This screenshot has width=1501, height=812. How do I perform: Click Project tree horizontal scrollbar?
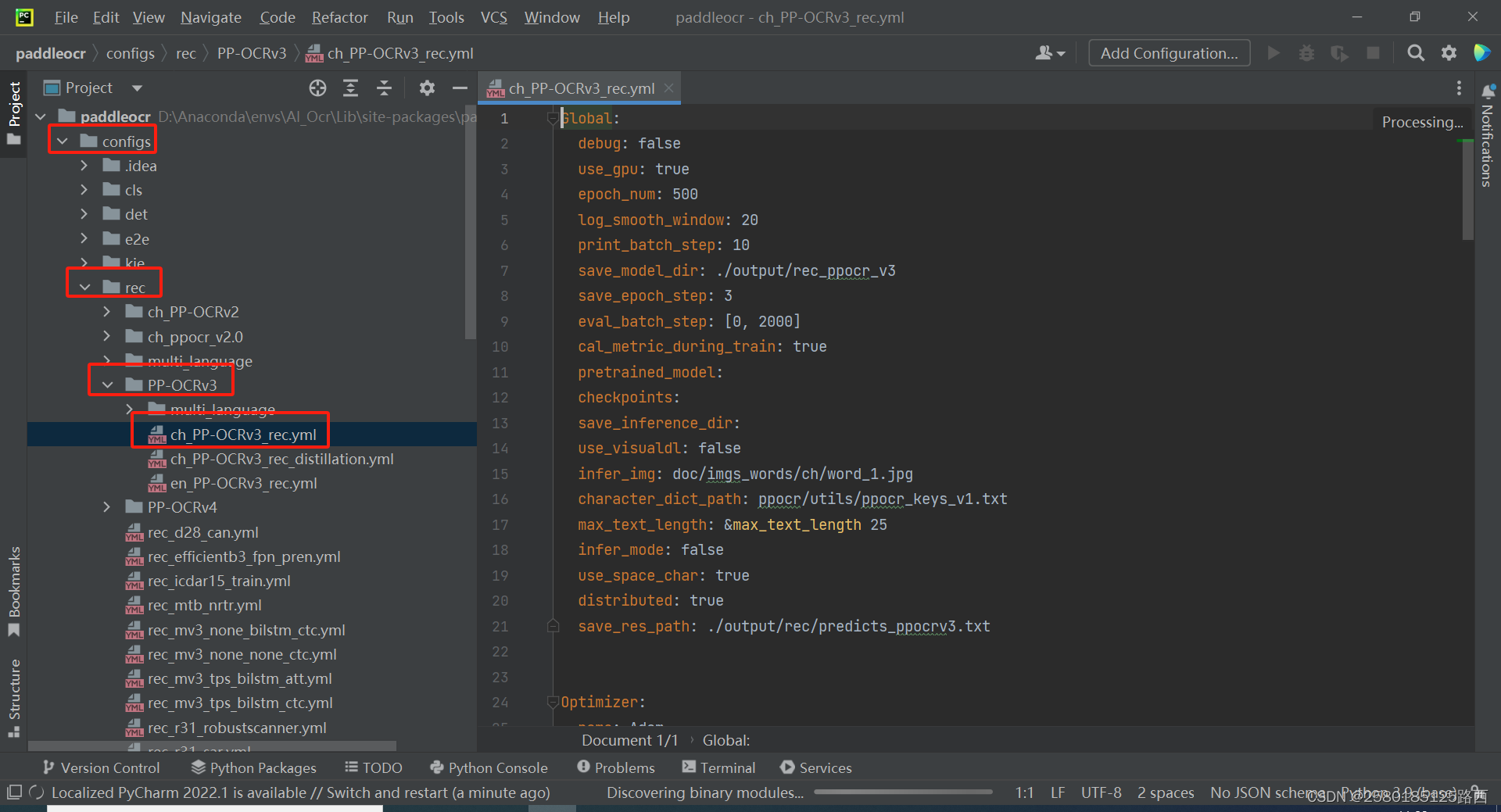(212, 746)
